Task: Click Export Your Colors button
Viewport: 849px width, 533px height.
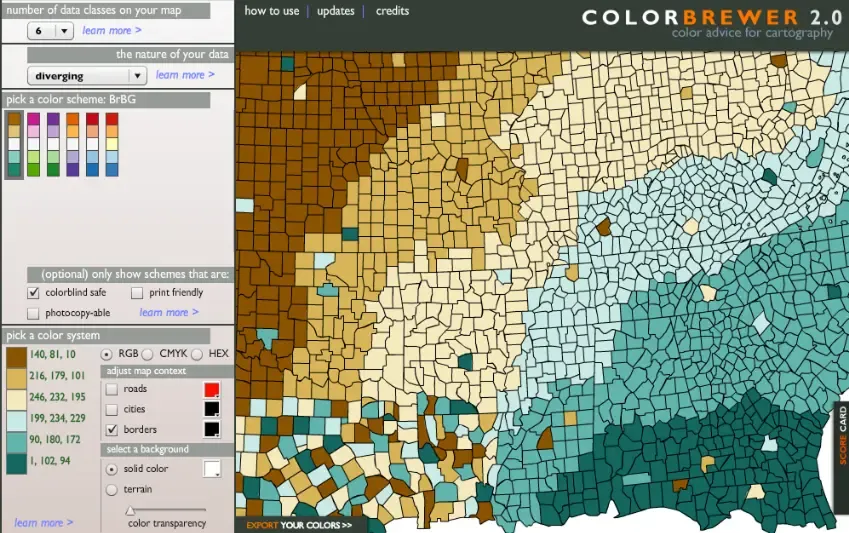Action: 300,524
